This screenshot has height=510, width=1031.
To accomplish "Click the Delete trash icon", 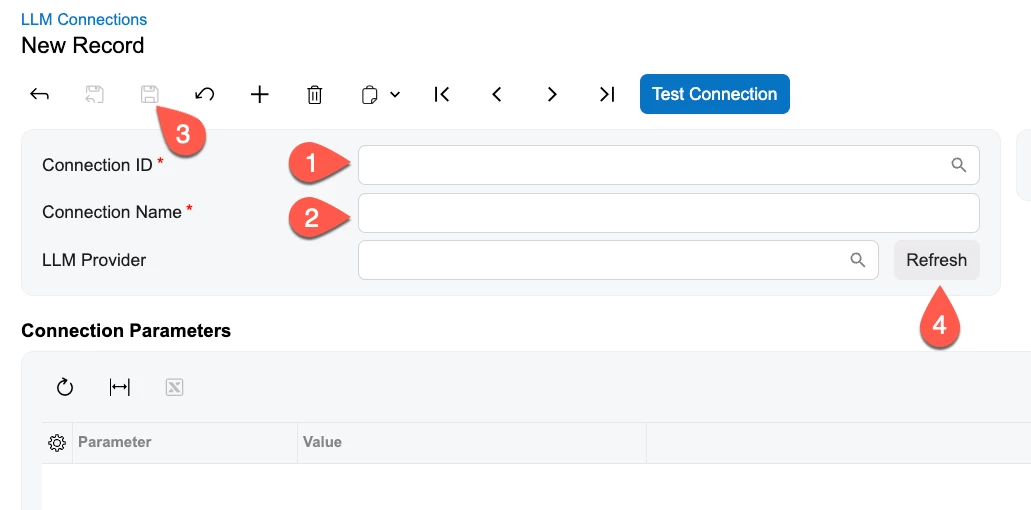I will 315,95.
